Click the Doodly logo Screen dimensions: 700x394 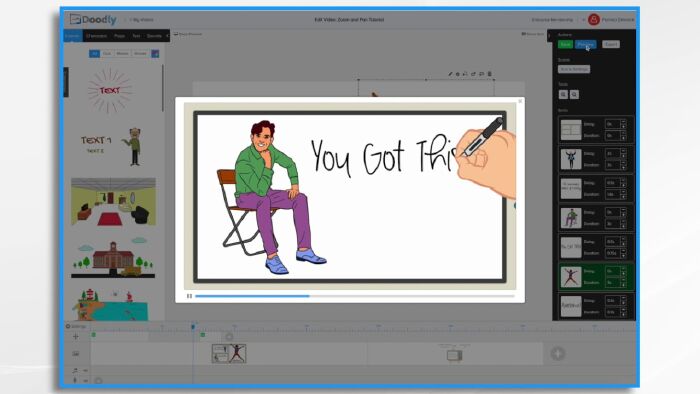[x=93, y=20]
